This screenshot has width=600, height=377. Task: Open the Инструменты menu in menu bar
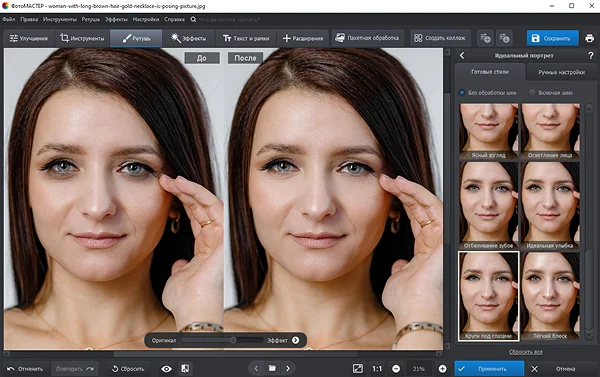pos(60,19)
